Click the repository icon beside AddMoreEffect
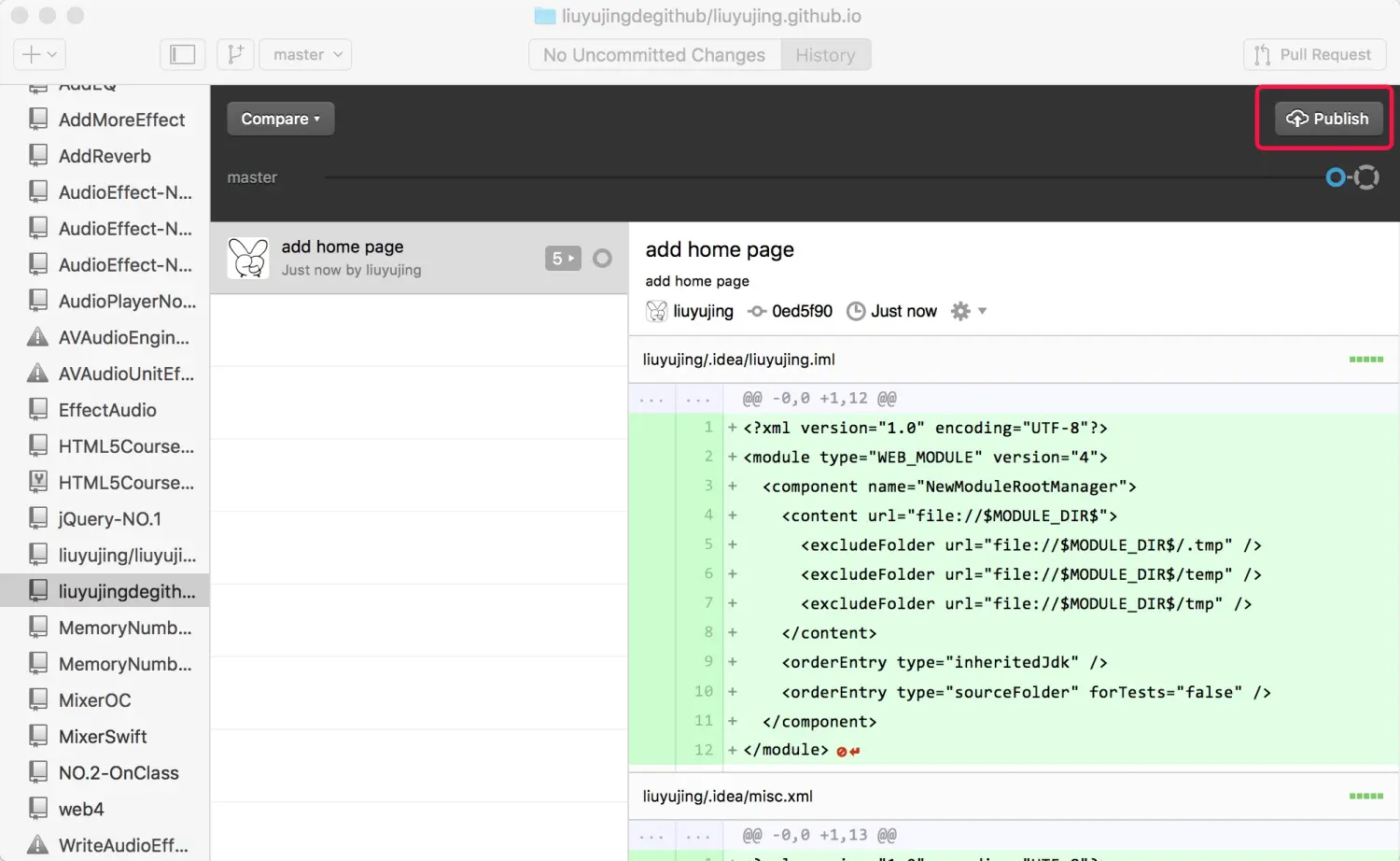Image resolution: width=1400 pixels, height=861 pixels. [38, 119]
